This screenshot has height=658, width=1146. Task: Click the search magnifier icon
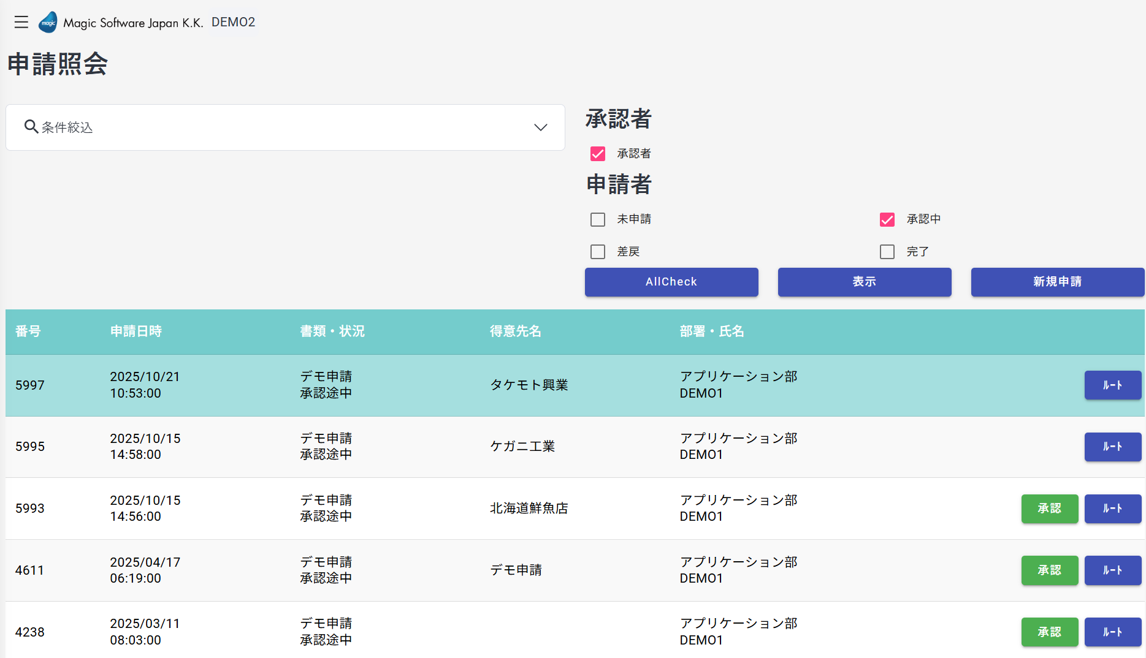click(31, 127)
